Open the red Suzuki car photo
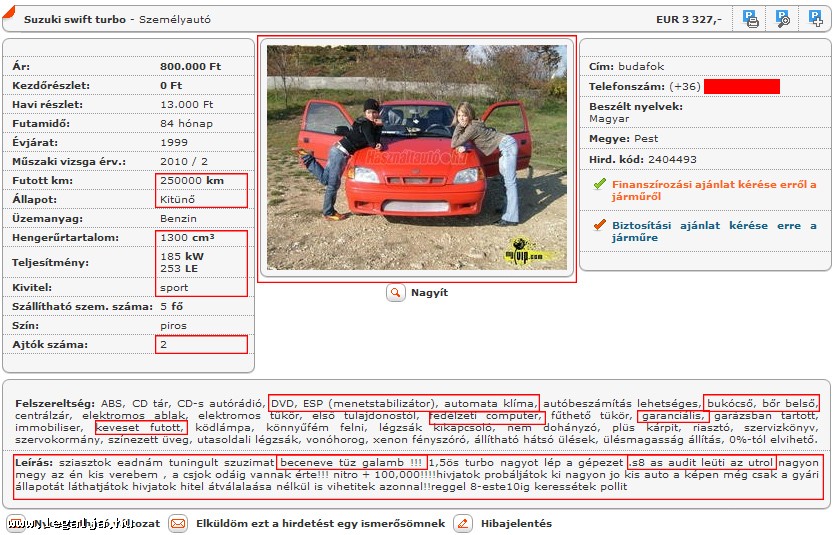 (416, 157)
